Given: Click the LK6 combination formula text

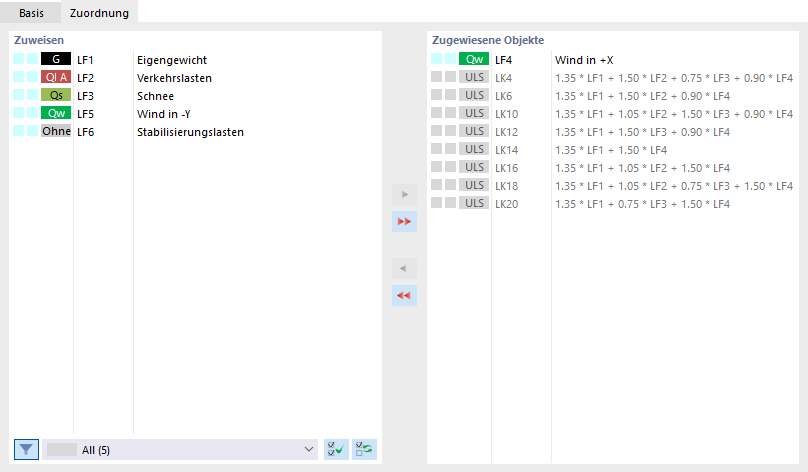Looking at the screenshot, I should coord(642,96).
